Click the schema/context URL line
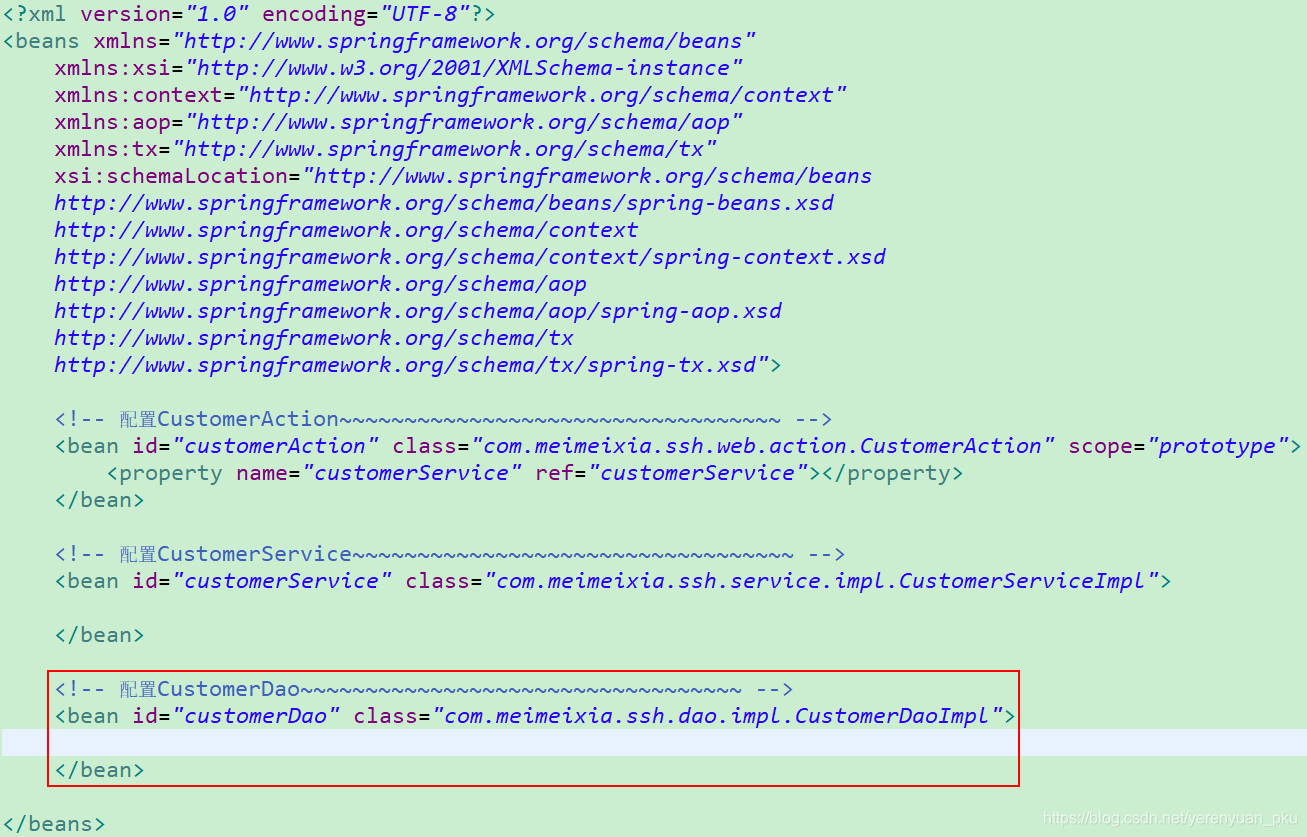Image resolution: width=1307 pixels, height=837 pixels. 346,230
